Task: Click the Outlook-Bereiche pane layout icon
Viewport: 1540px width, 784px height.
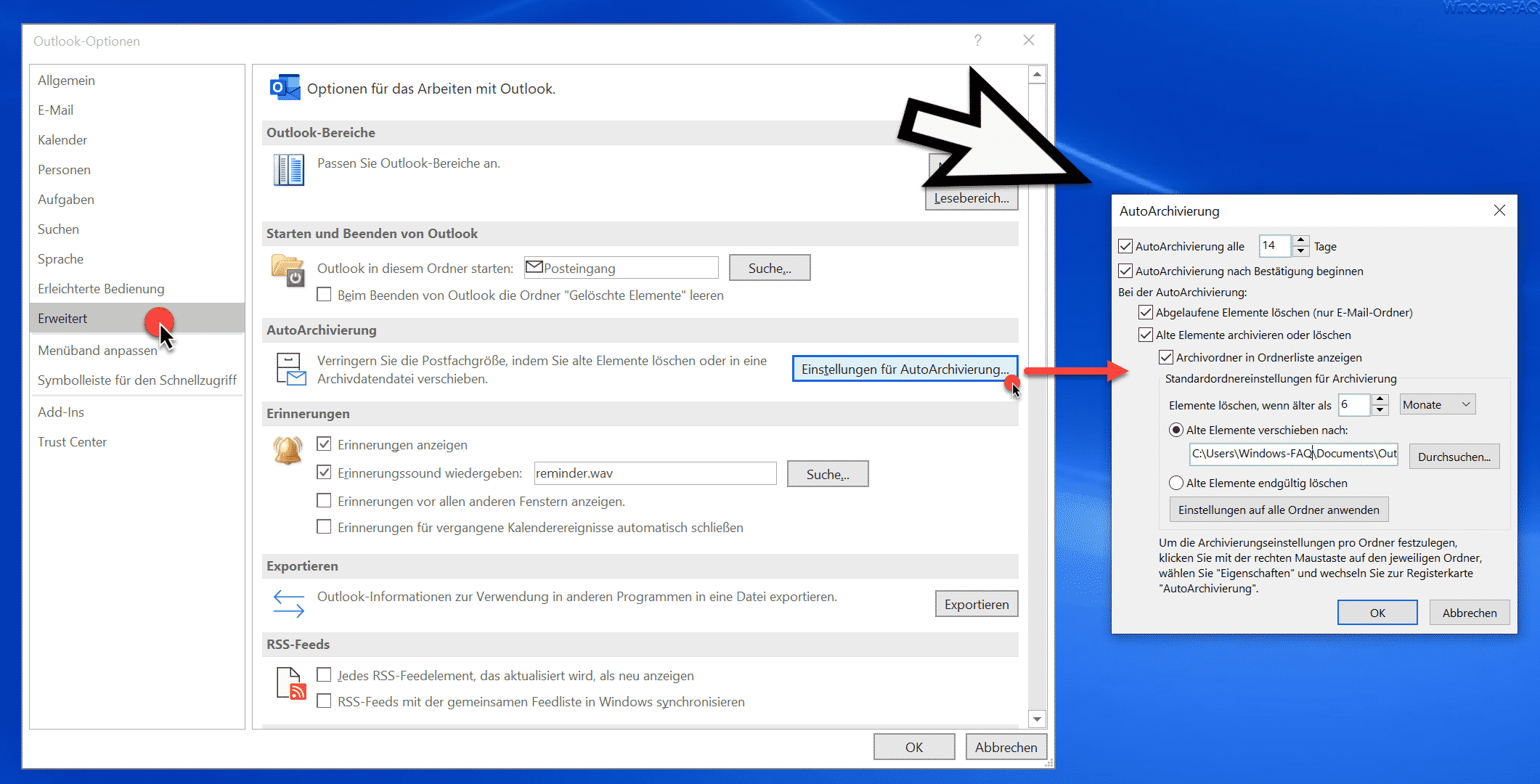Action: tap(288, 170)
